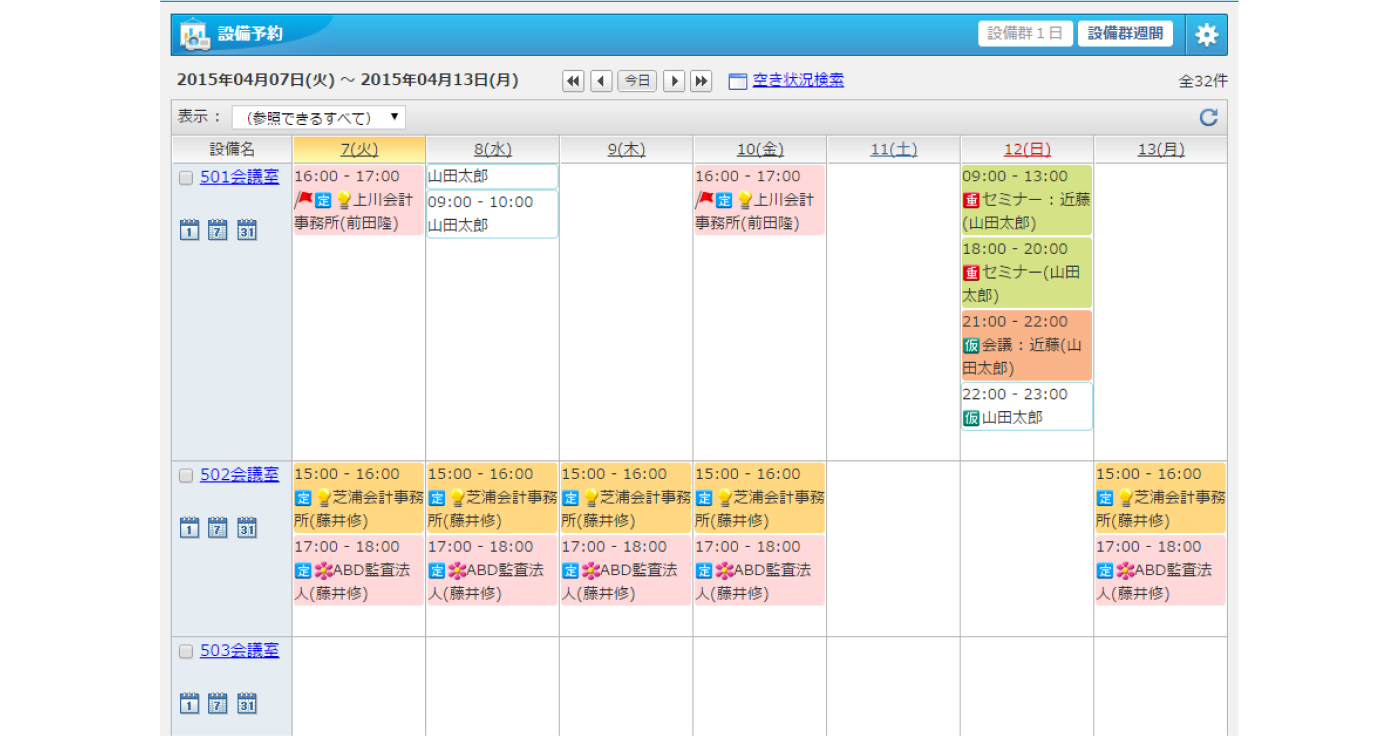This screenshot has width=1400, height=736.
Task: Open Sunday 22:00 - 23:00 山田太郎 booking
Action: click(1027, 406)
